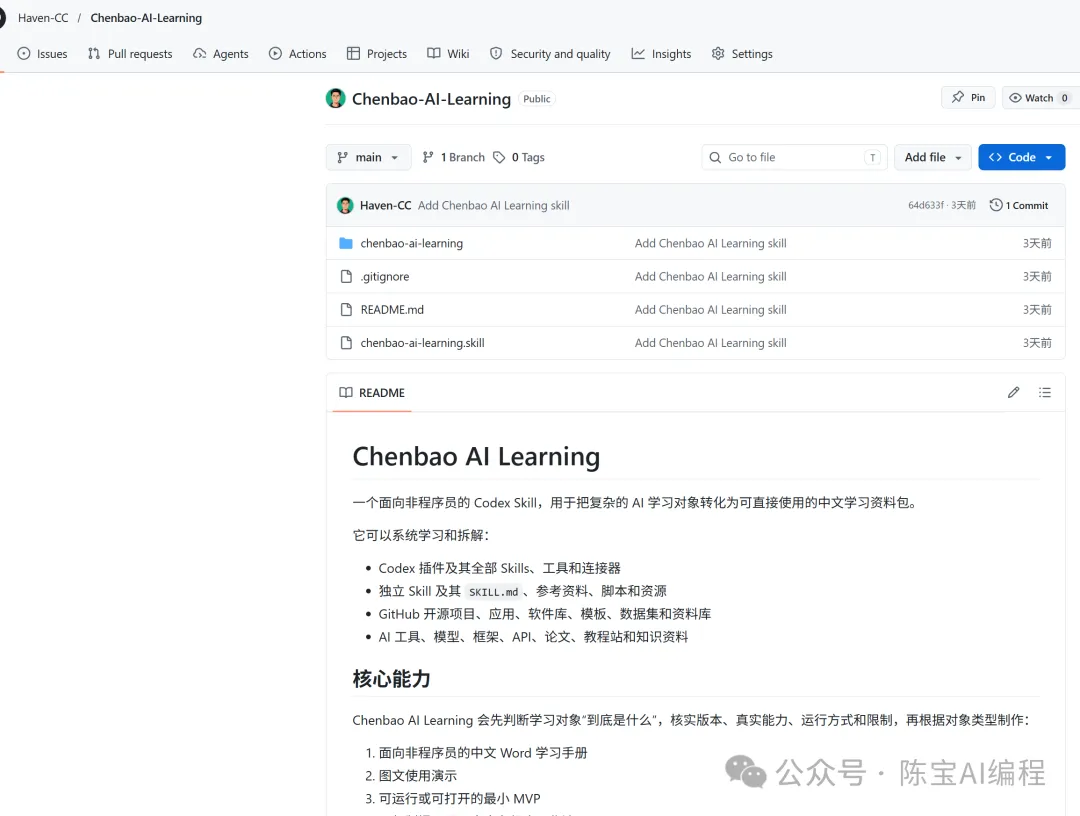Click the blue folder icon for chenbao-ai-learning
The height and width of the screenshot is (816, 1080).
(346, 243)
